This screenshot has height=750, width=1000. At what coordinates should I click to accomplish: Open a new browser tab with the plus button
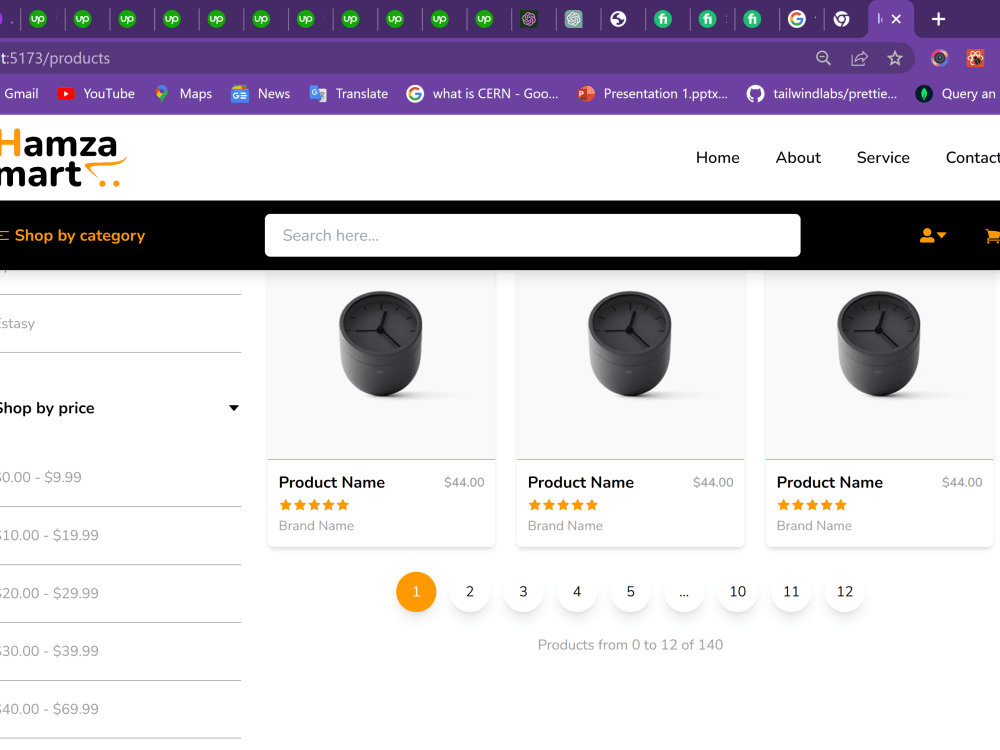938,19
